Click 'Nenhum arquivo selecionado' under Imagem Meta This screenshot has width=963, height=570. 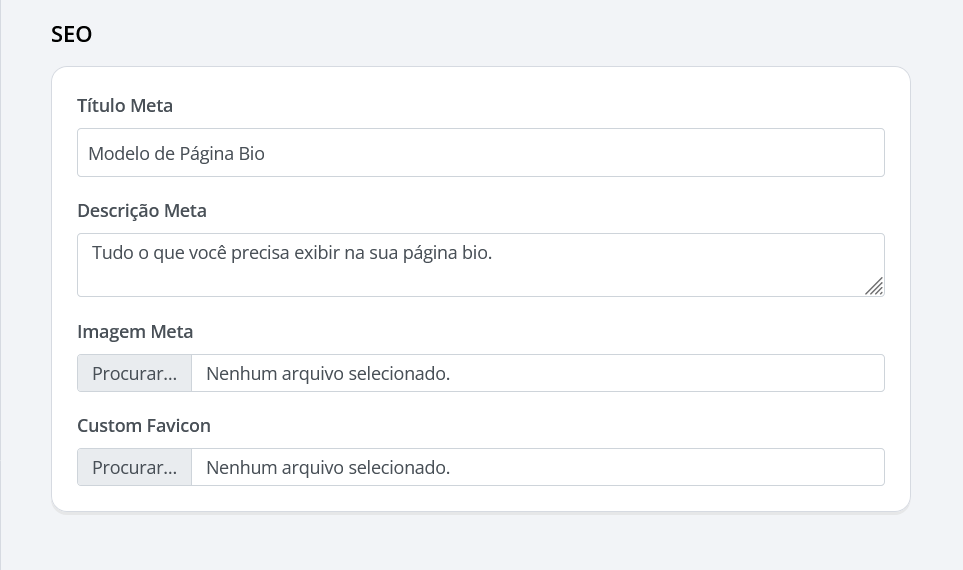point(328,373)
